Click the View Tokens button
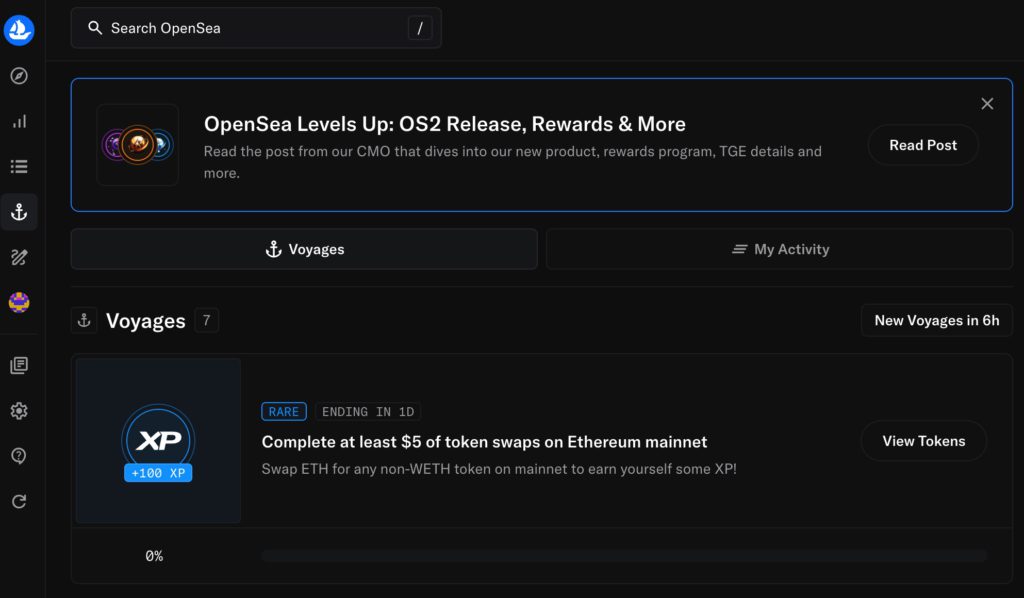 [923, 441]
